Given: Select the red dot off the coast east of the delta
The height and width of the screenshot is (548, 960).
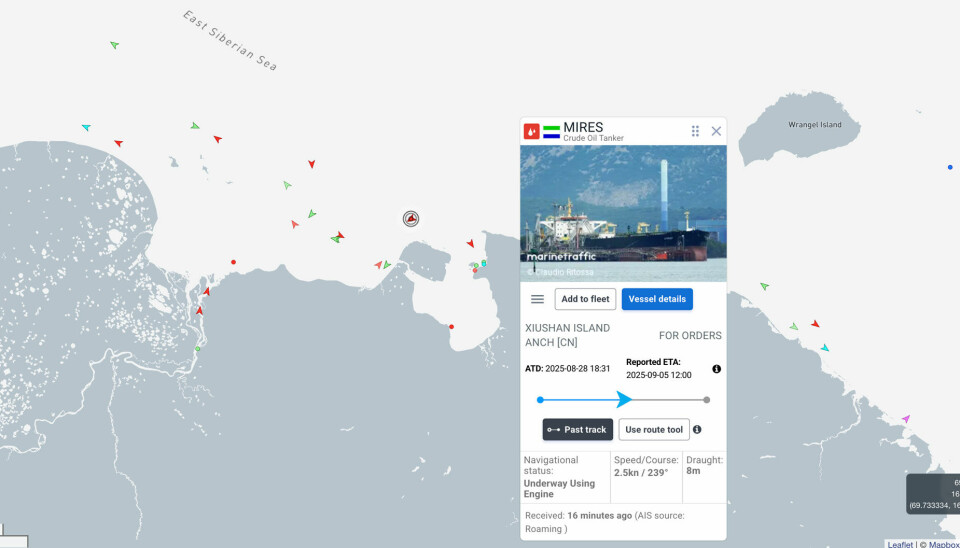Looking at the screenshot, I should point(233,262).
